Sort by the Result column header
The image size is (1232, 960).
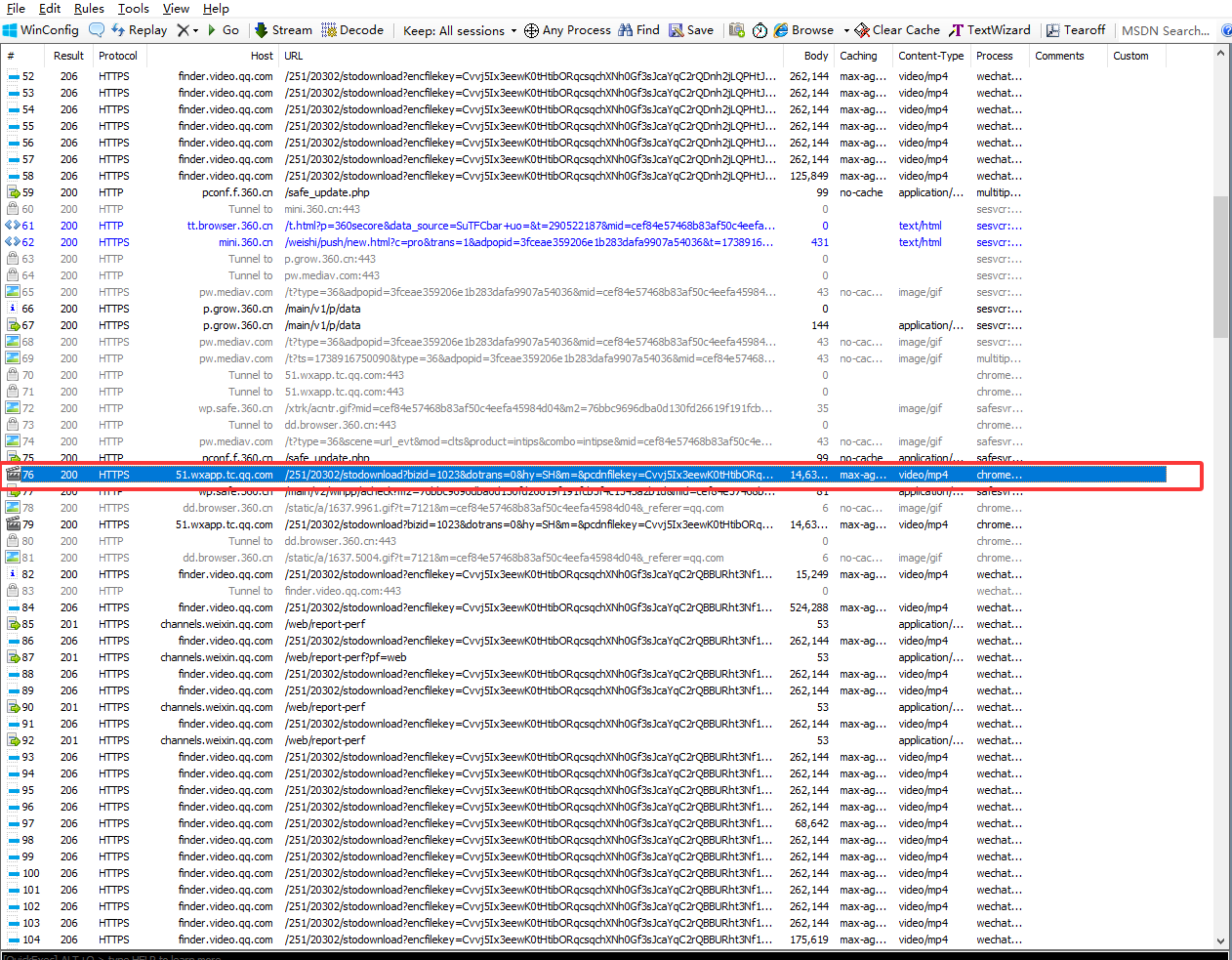pyautogui.click(x=68, y=56)
